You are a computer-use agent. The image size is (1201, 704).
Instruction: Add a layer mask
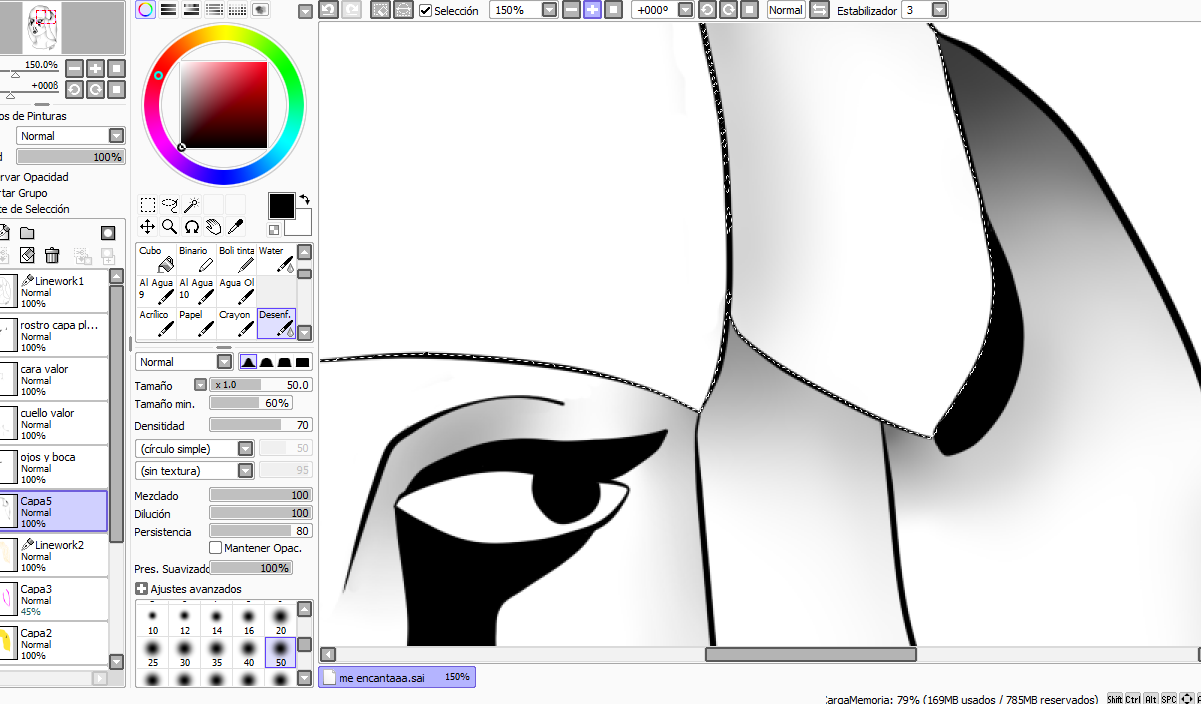108,233
